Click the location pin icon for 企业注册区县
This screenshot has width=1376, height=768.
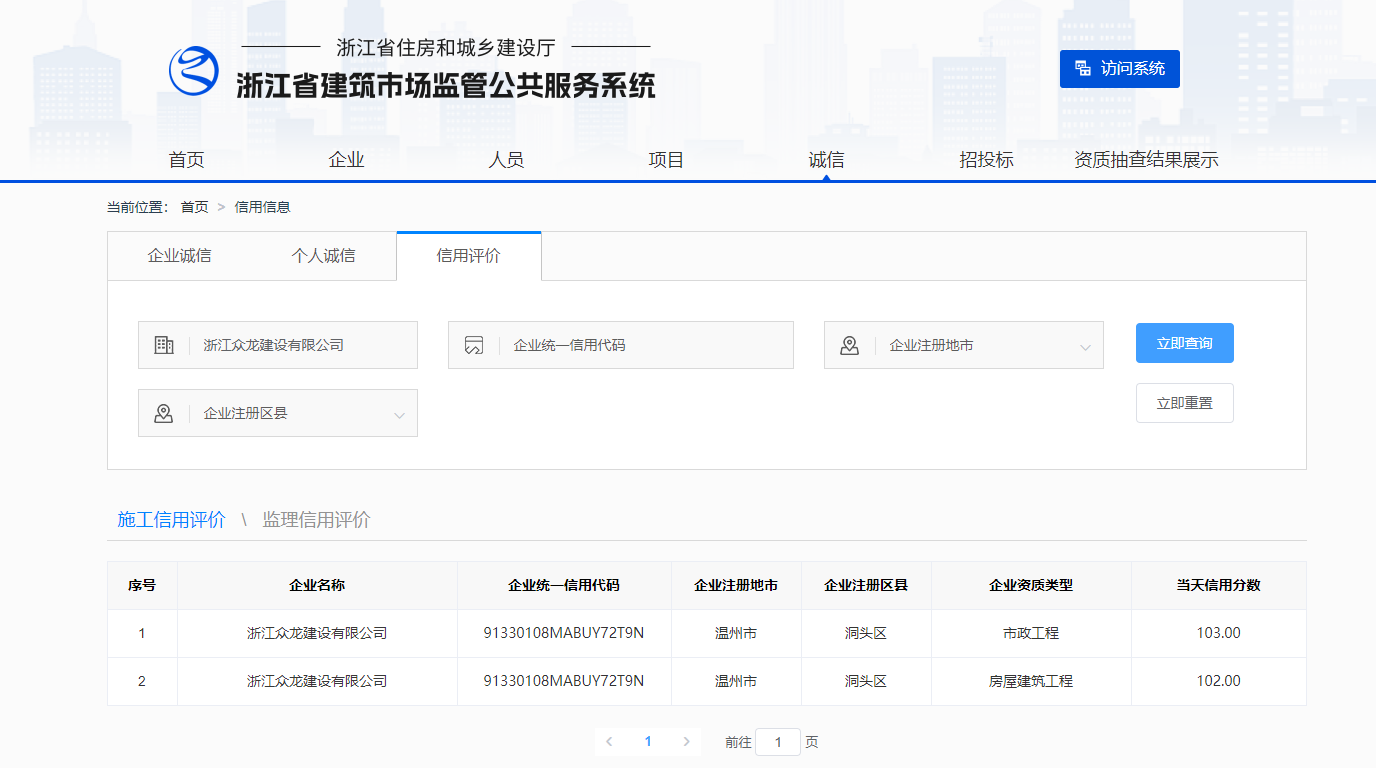tap(164, 413)
